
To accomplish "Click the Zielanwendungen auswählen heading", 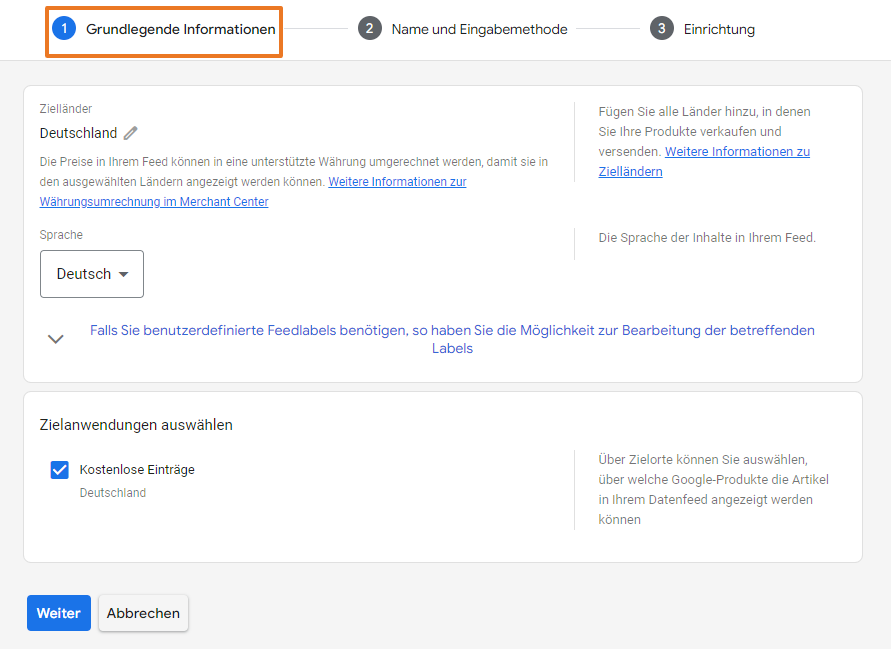I will [x=136, y=425].
